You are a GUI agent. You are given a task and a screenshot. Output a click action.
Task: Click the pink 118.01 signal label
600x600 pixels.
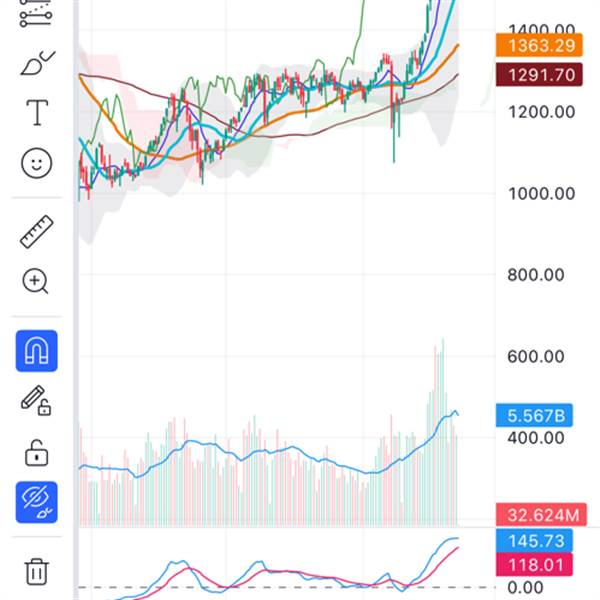pyautogui.click(x=534, y=564)
